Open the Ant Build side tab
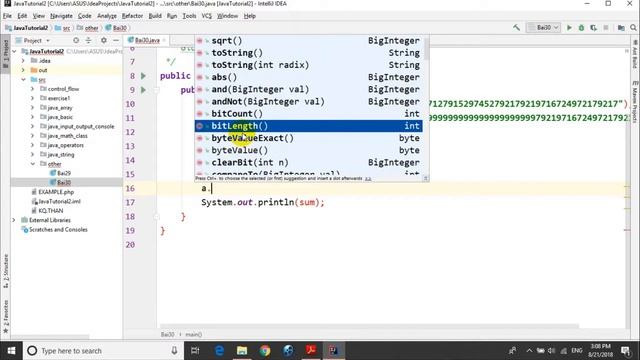The width and height of the screenshot is (640, 360). click(x=635, y=54)
